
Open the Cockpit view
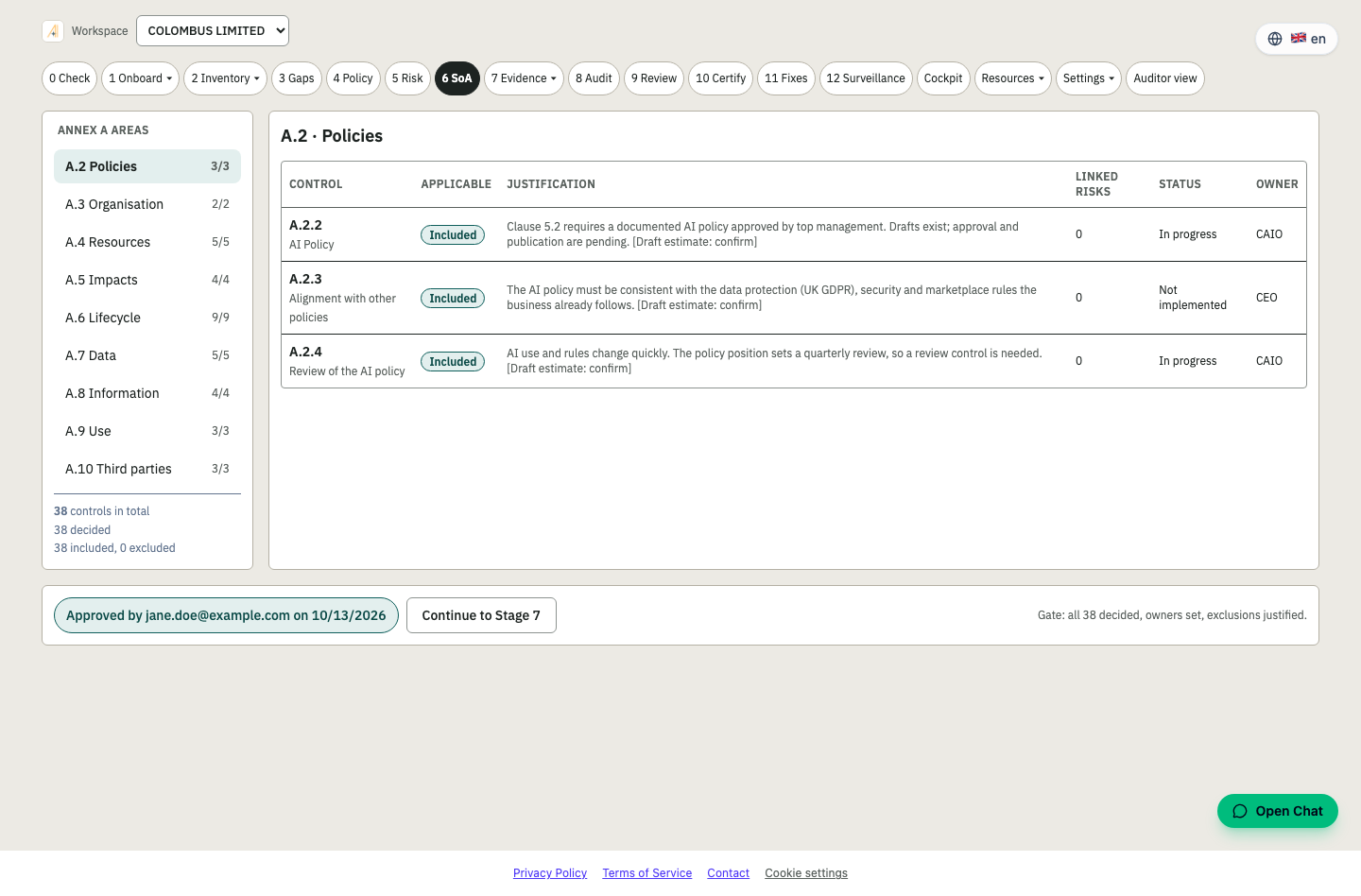pos(943,78)
